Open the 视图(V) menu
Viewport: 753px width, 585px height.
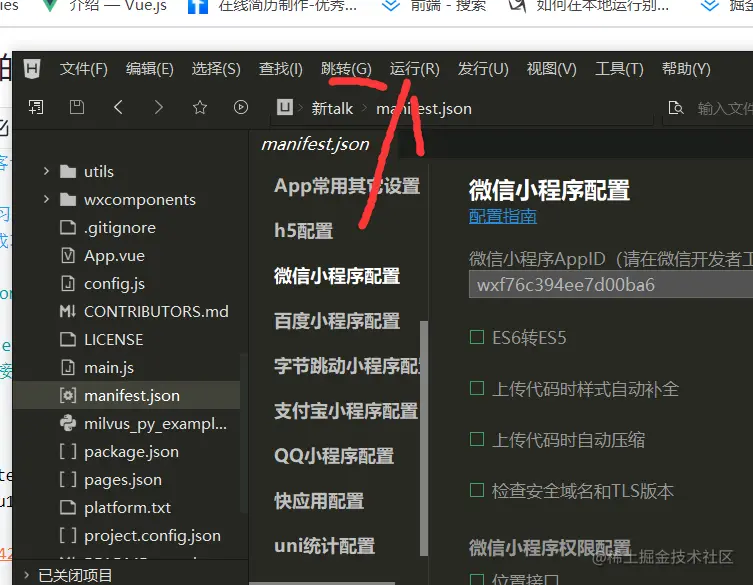coord(551,69)
